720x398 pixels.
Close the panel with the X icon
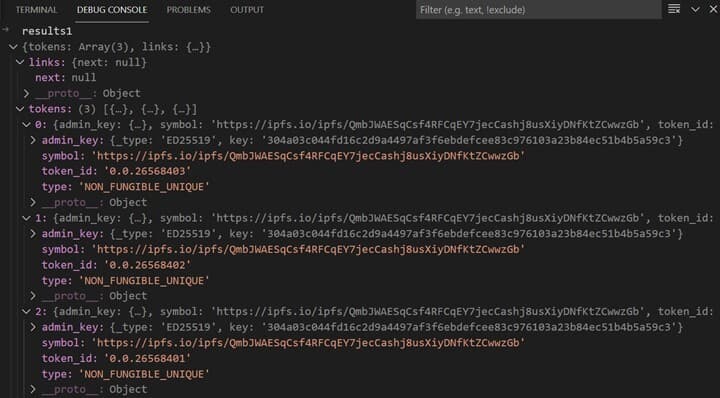click(714, 9)
